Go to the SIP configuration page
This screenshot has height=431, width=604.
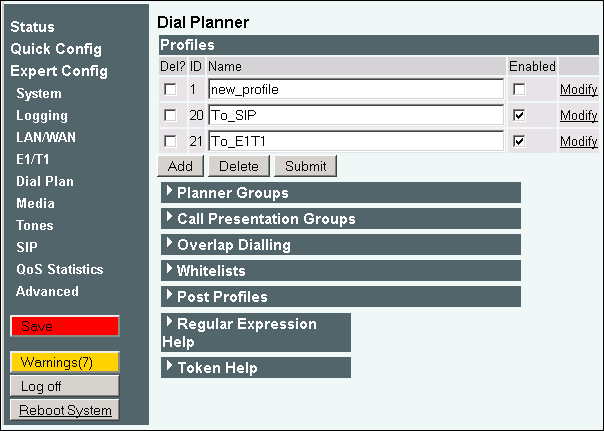pyautogui.click(x=27, y=247)
